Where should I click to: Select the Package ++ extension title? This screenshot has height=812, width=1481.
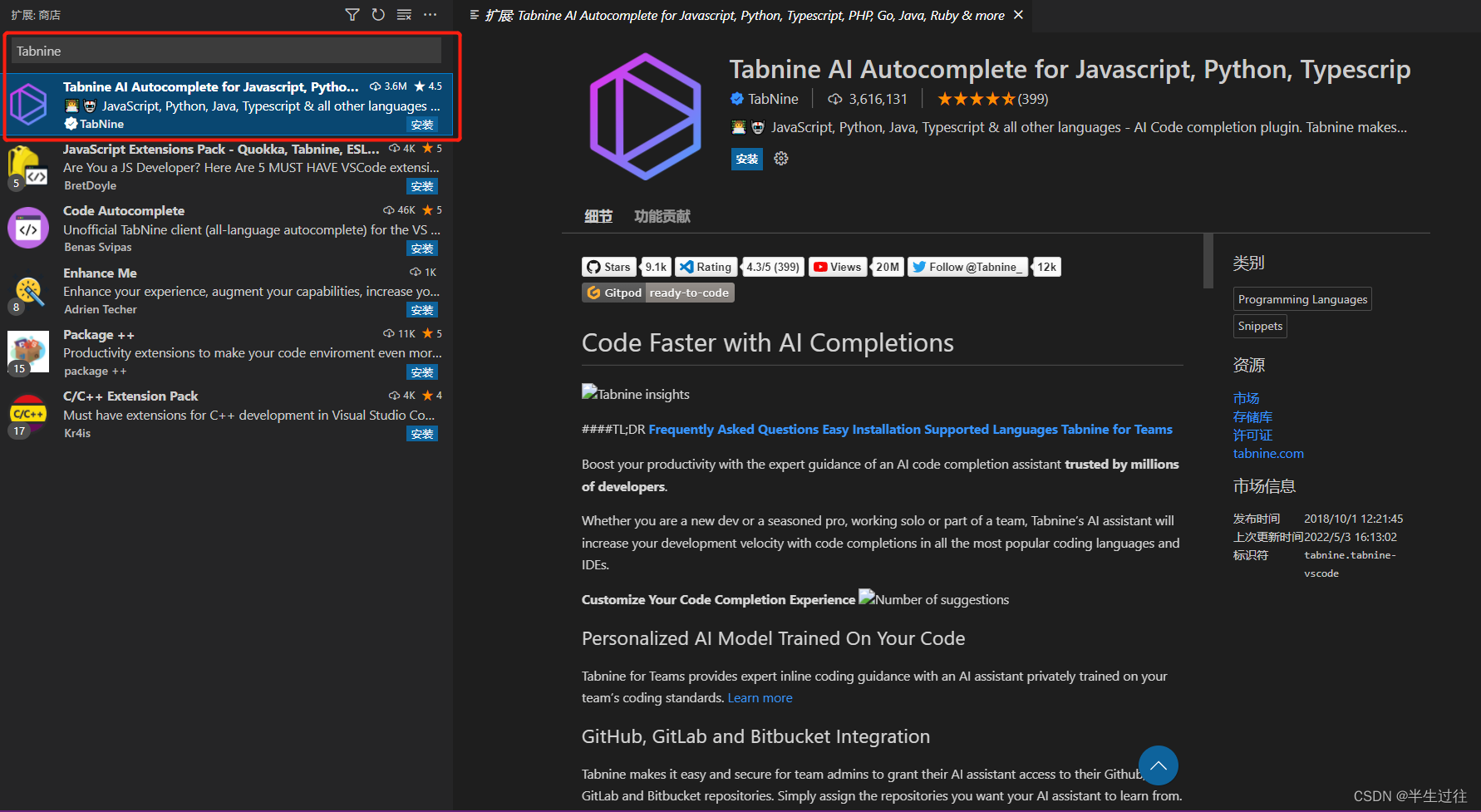[x=99, y=335]
